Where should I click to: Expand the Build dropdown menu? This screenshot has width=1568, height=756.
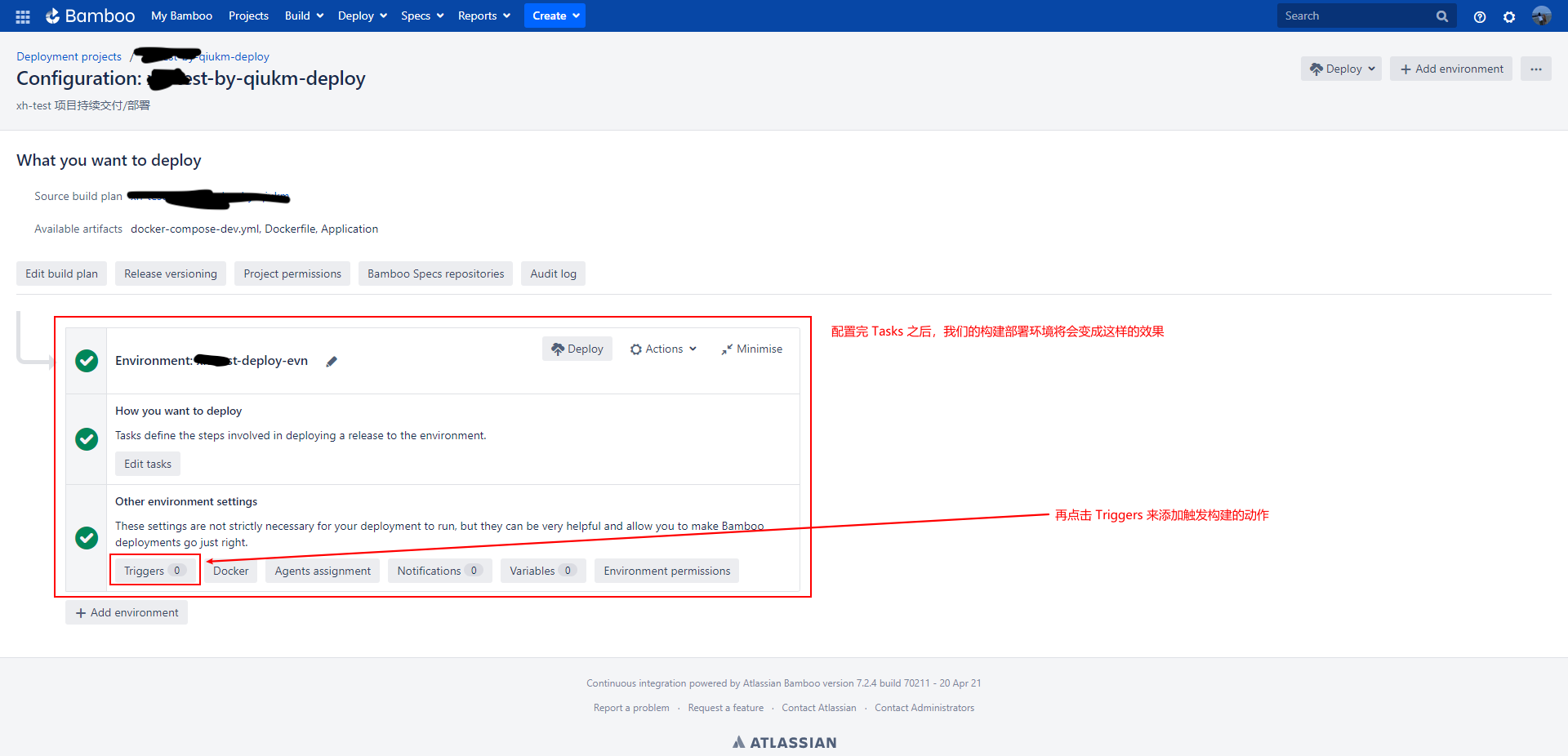tap(304, 16)
